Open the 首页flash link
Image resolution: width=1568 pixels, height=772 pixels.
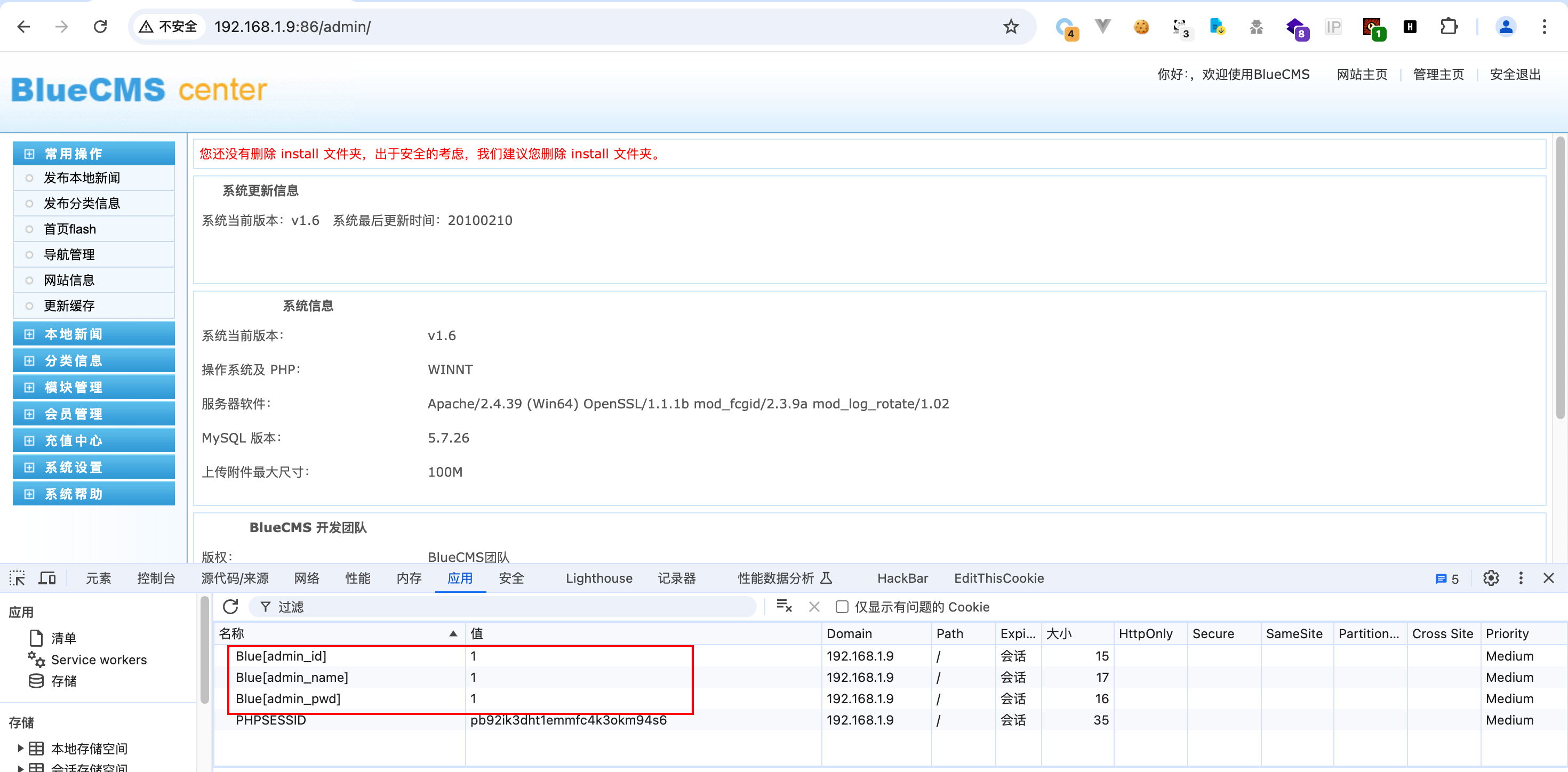tap(69, 229)
